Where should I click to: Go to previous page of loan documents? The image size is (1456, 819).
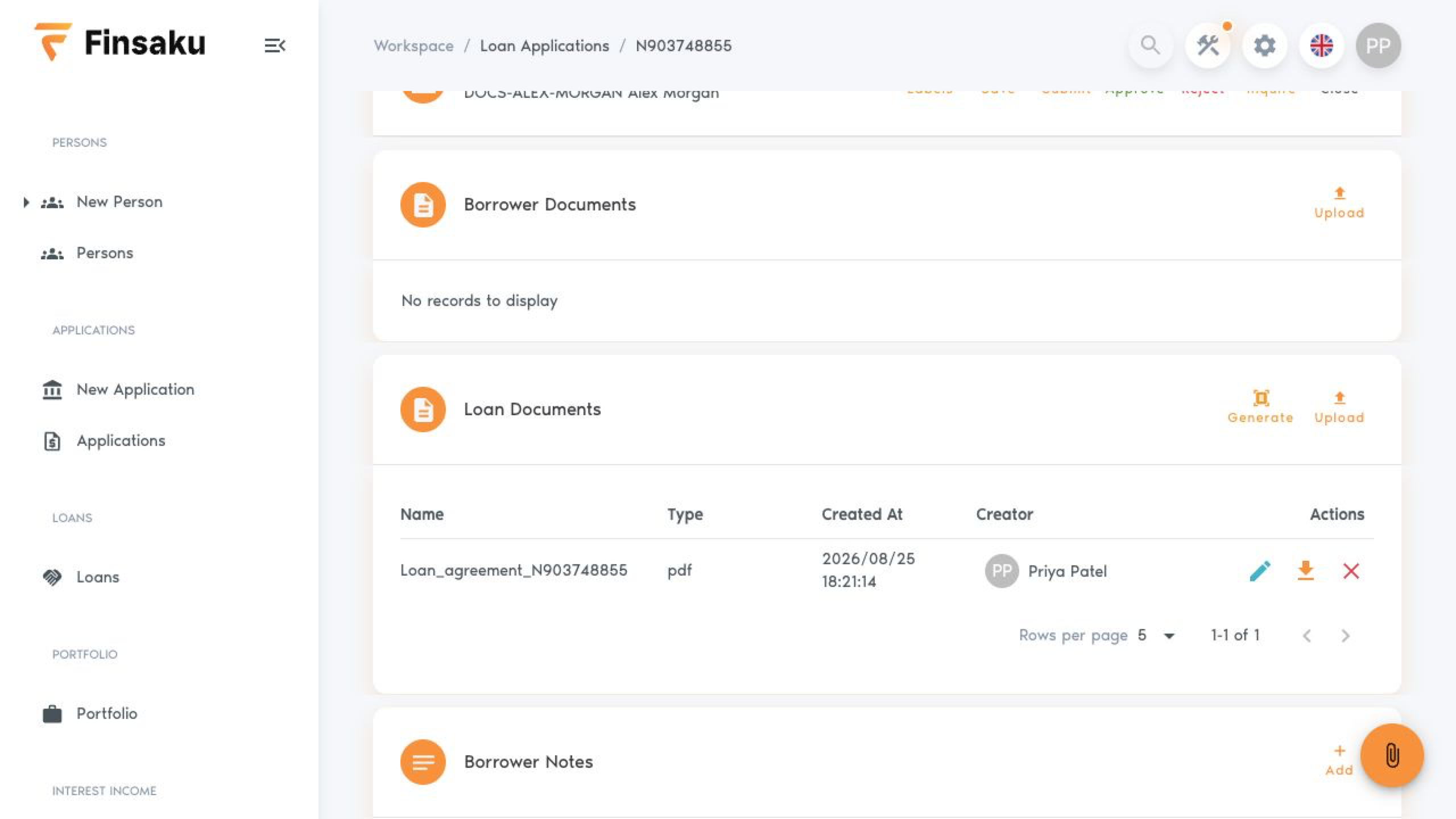click(1307, 635)
